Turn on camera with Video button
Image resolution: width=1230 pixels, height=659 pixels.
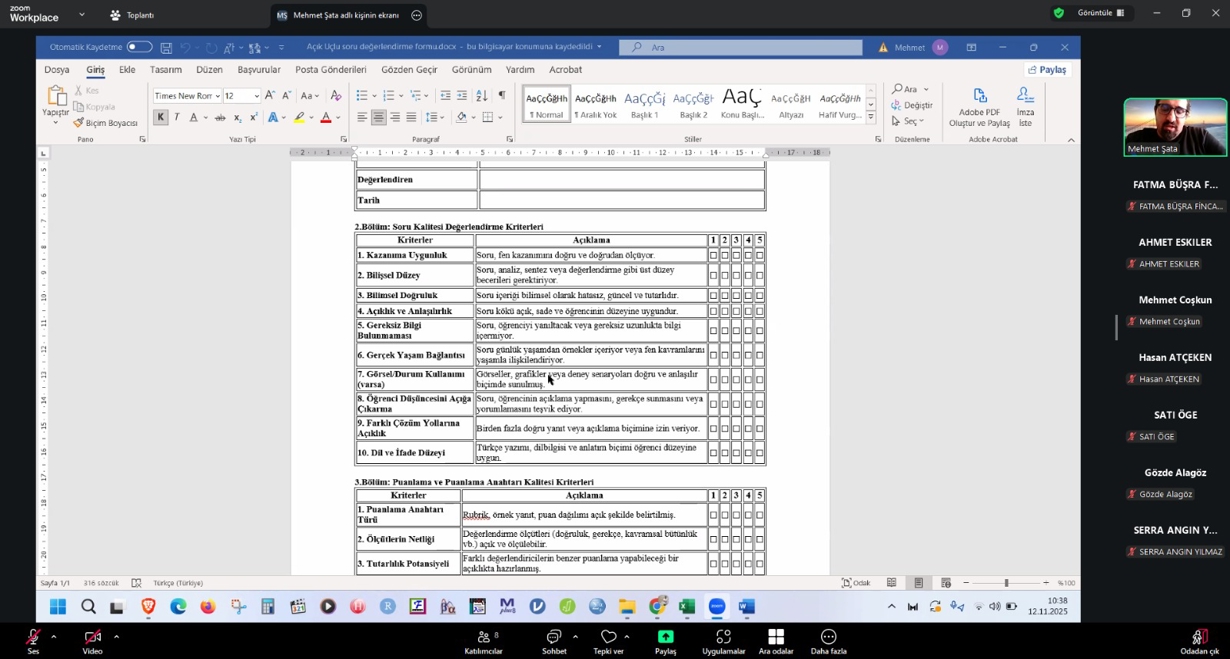pos(92,641)
